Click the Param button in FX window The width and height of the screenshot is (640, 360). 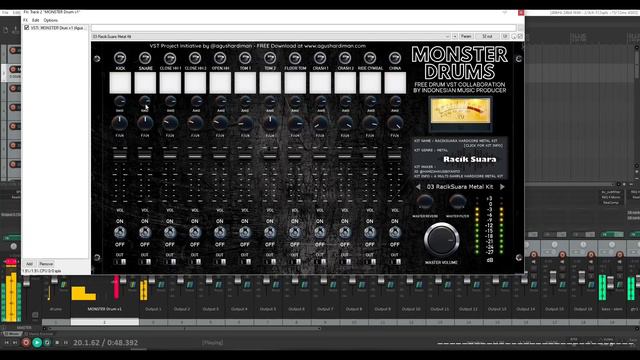coord(466,36)
